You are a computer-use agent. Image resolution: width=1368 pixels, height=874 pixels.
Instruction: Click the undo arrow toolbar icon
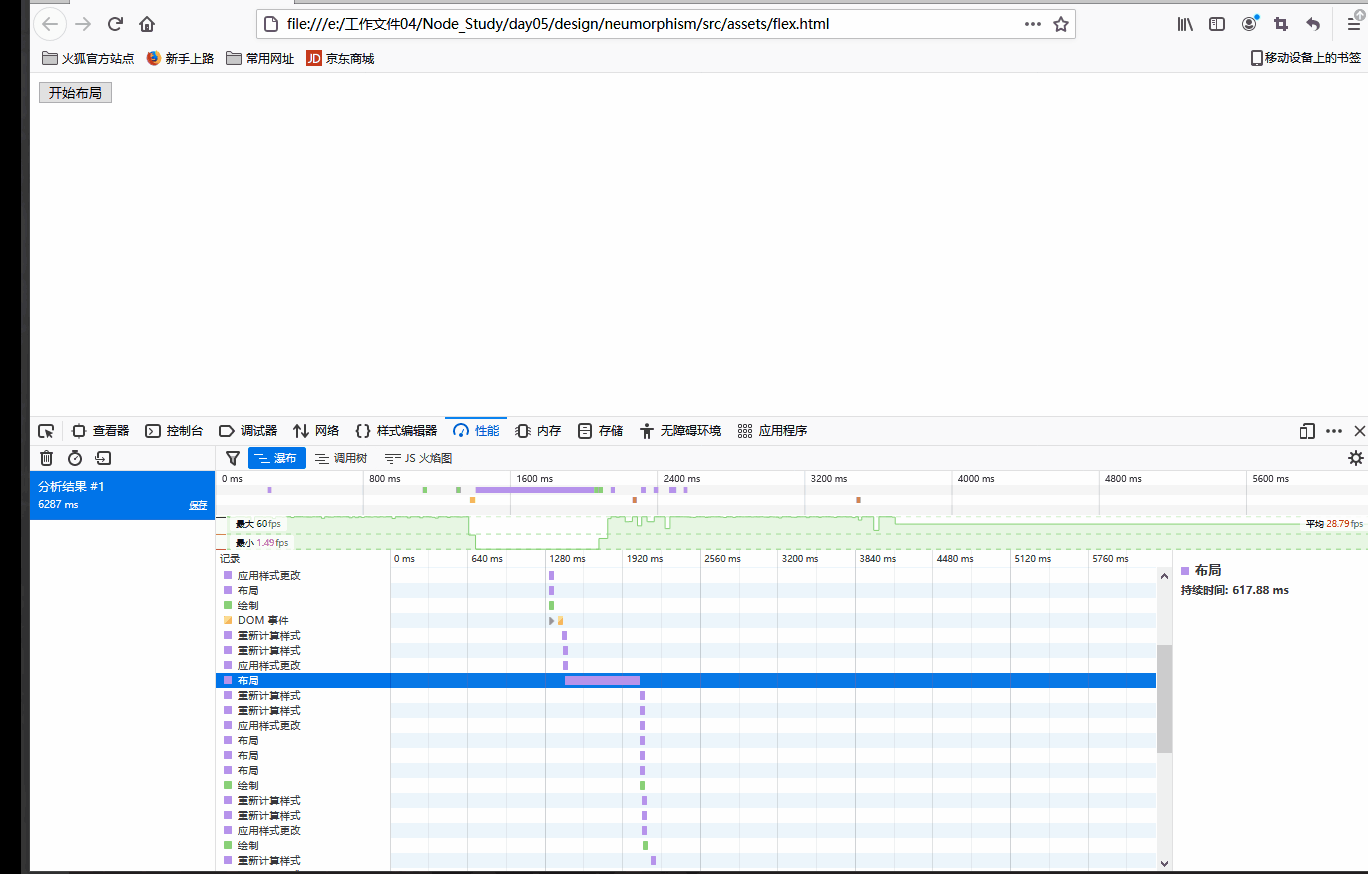pos(1313,24)
